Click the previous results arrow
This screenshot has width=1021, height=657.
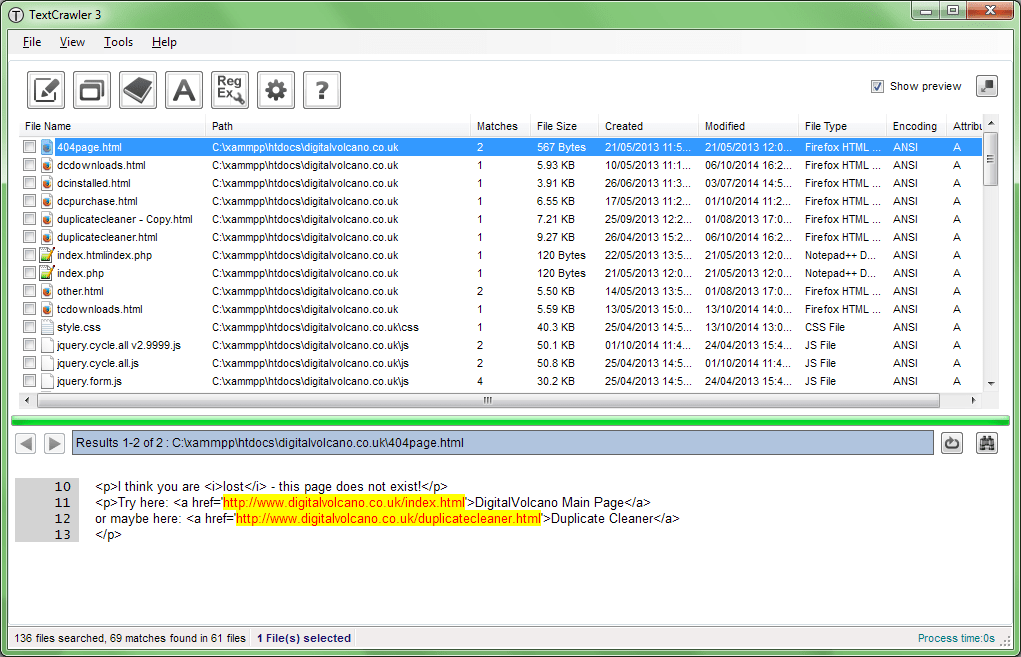coord(25,443)
